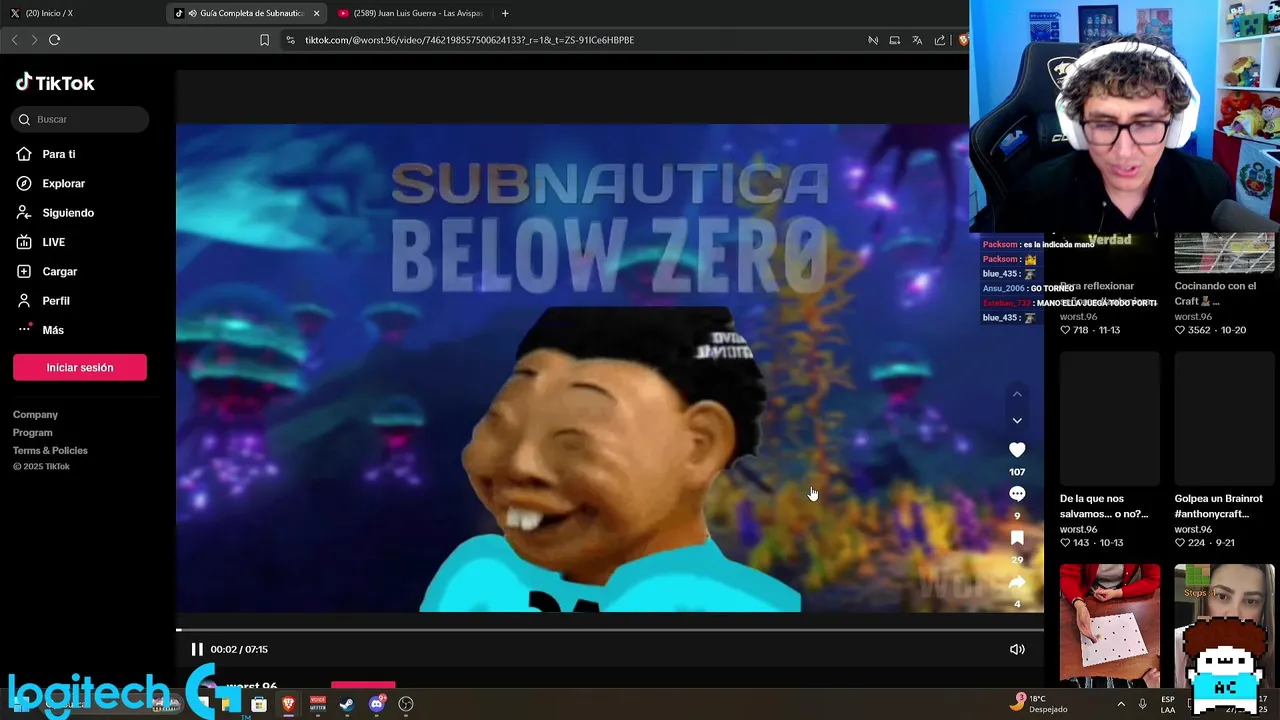Go to previous video up arrow

click(1017, 394)
